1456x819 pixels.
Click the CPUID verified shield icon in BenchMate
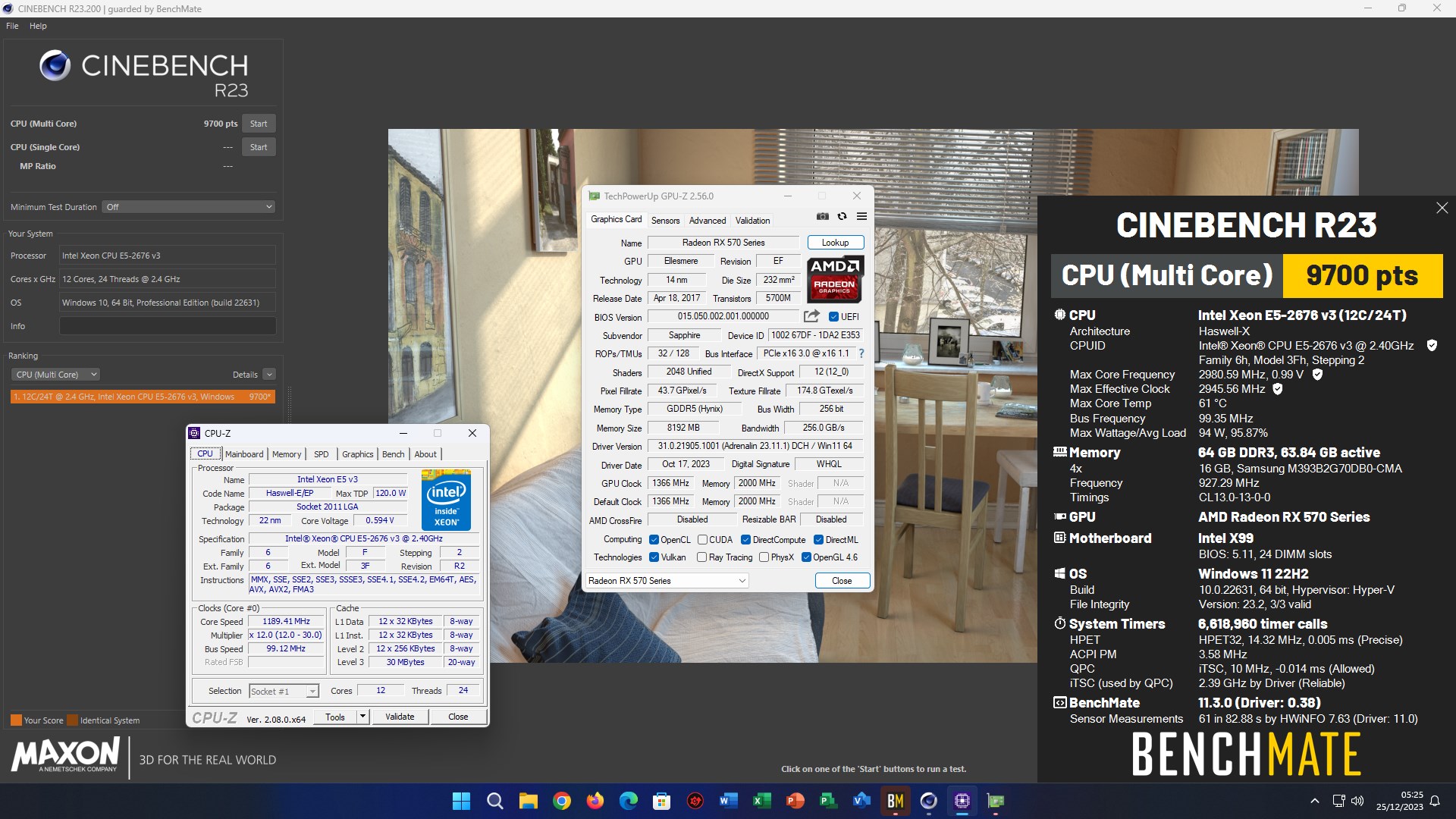1432,346
